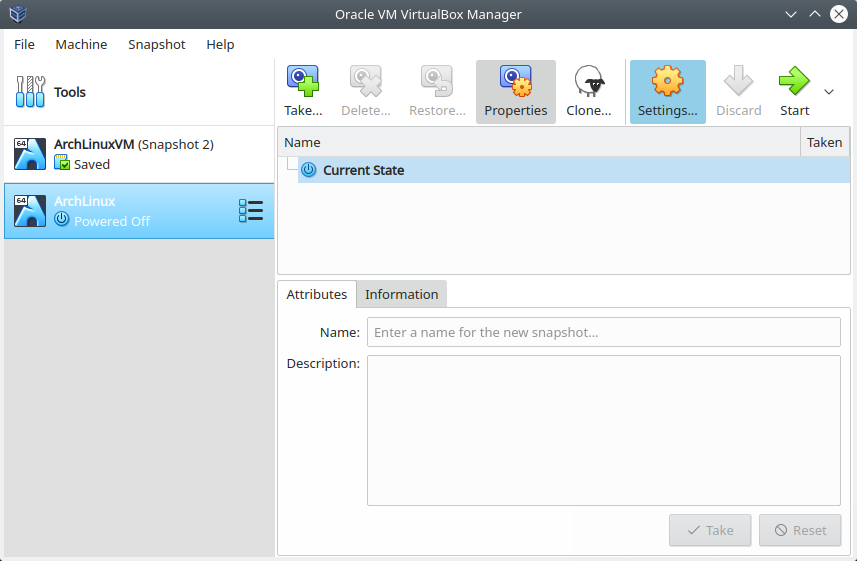Screen dimensions: 857x561
Task: Maximize the VirtualBox Manager window
Action: tap(814, 14)
